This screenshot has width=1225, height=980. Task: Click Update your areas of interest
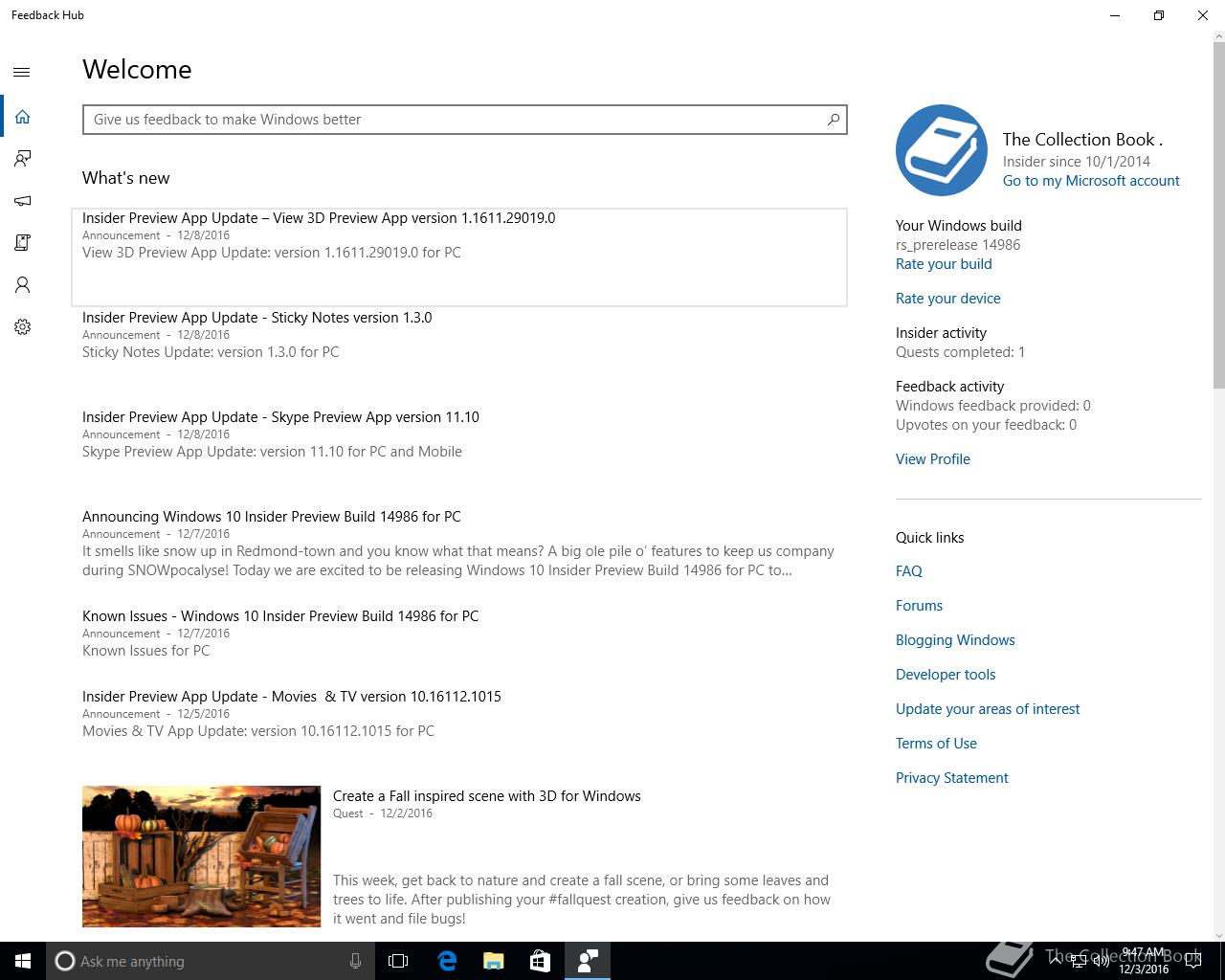pos(988,709)
